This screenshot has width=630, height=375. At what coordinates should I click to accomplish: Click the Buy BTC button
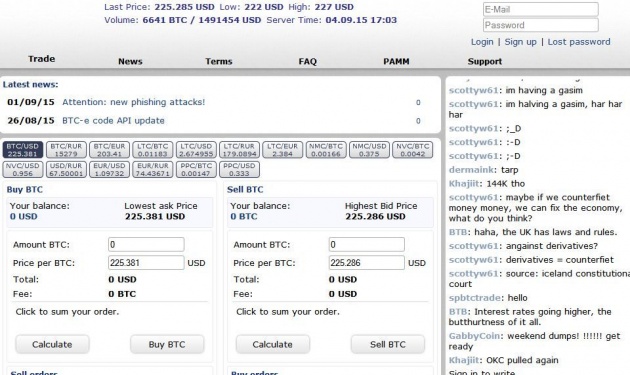167,344
